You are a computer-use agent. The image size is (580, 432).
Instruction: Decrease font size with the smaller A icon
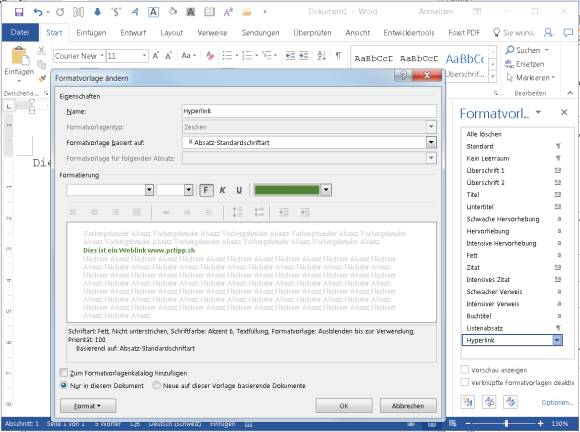tap(168, 56)
